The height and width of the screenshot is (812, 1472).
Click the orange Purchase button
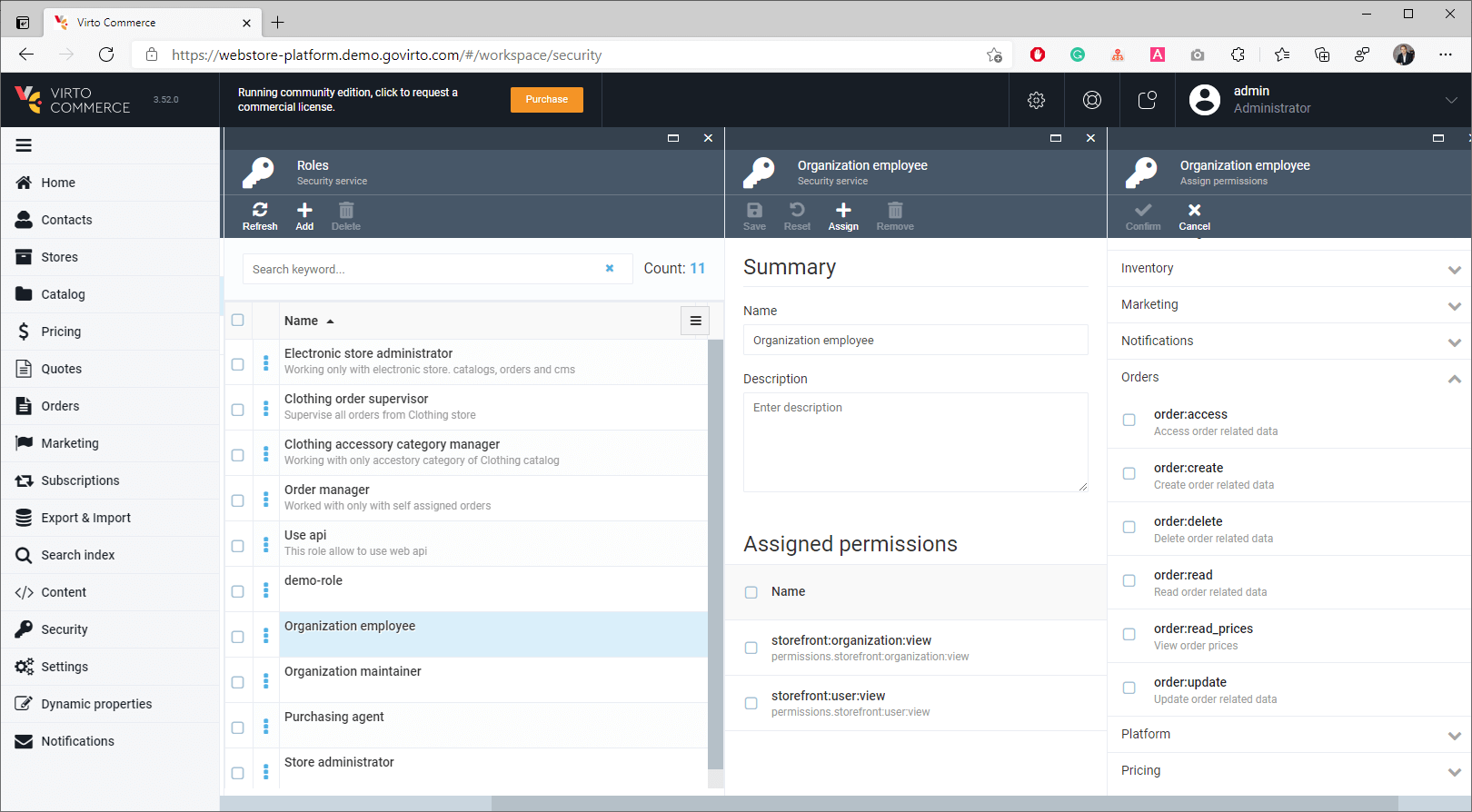[x=546, y=100]
